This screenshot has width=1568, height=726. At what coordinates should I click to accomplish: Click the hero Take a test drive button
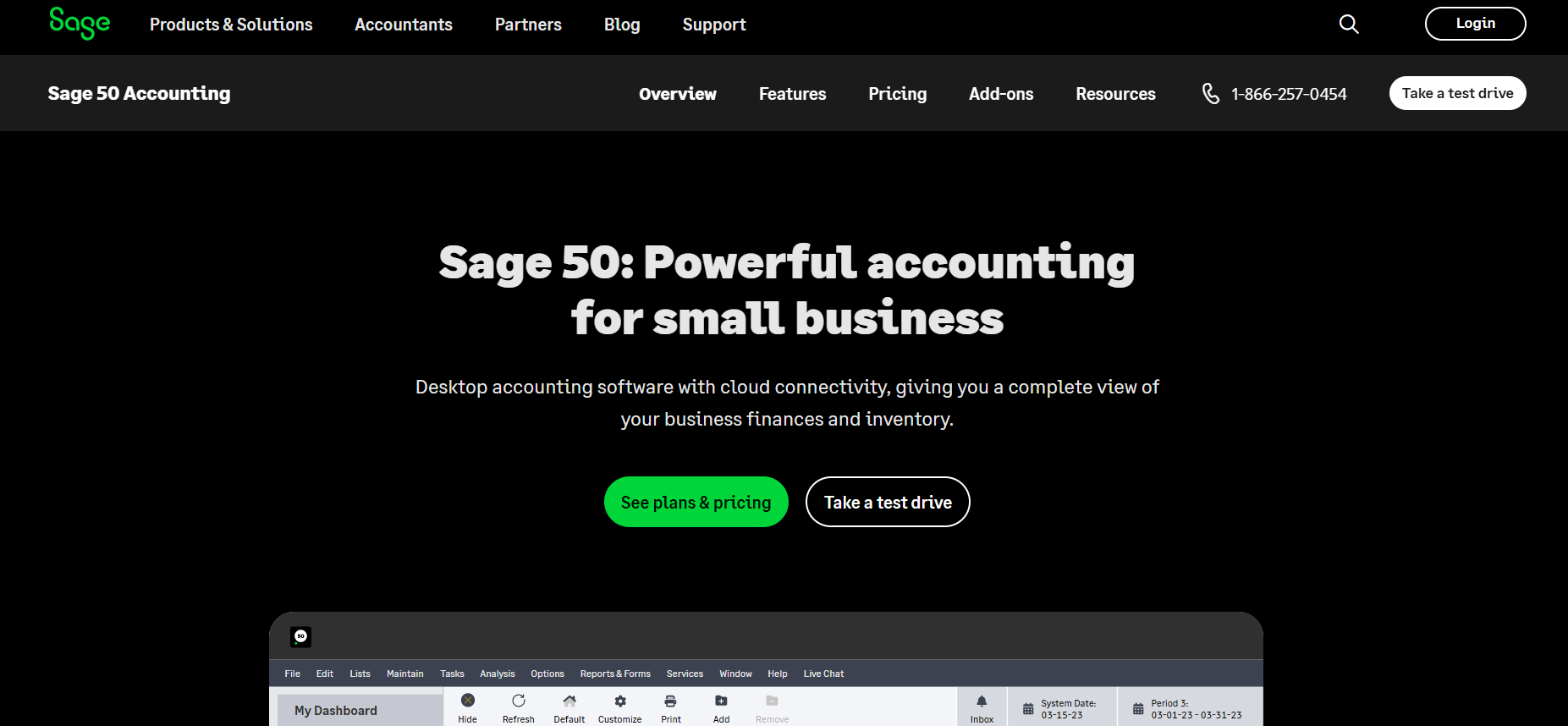(888, 502)
